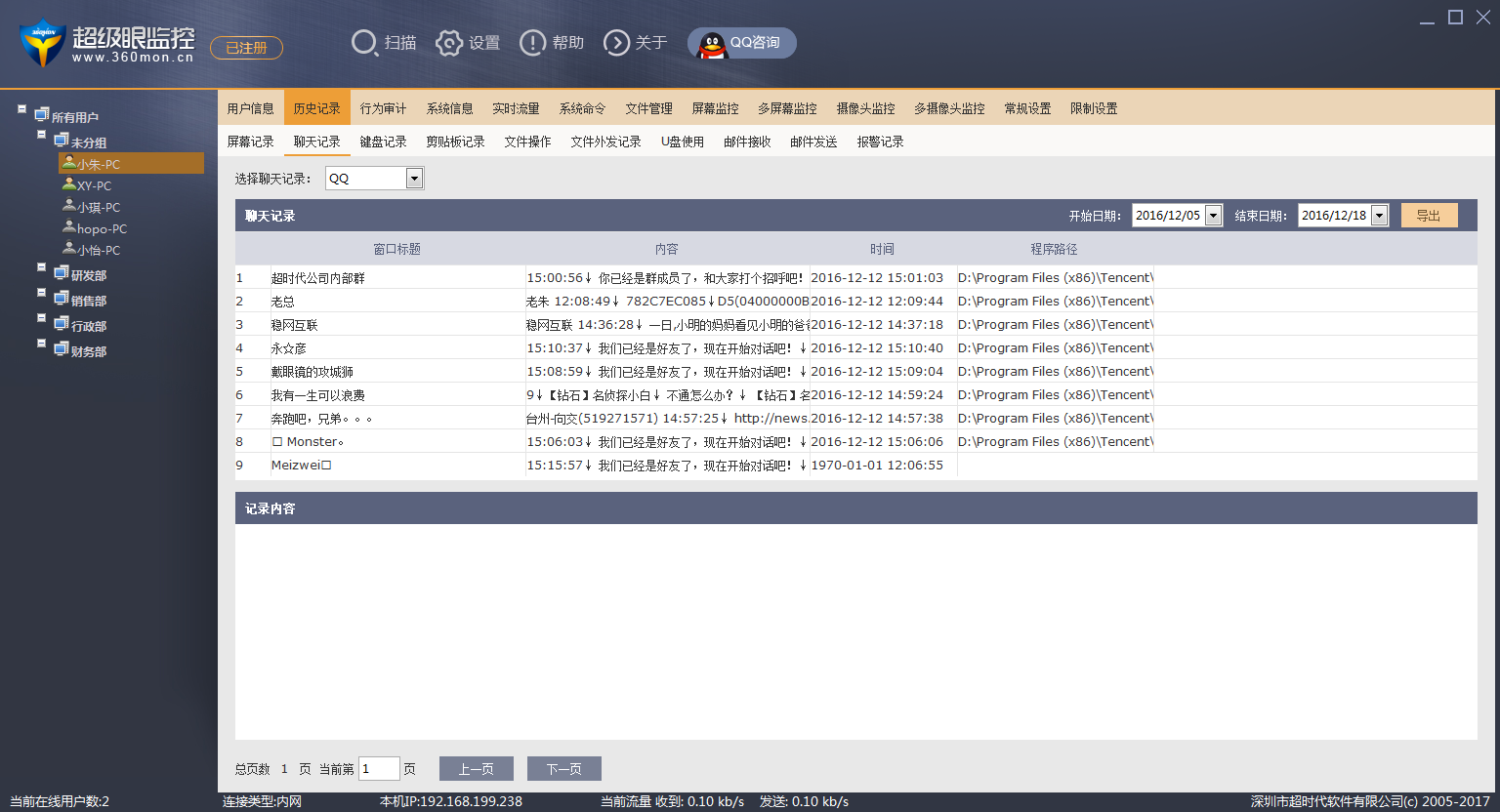Click the 导出 export button
This screenshot has width=1500, height=812.
pos(1430,216)
